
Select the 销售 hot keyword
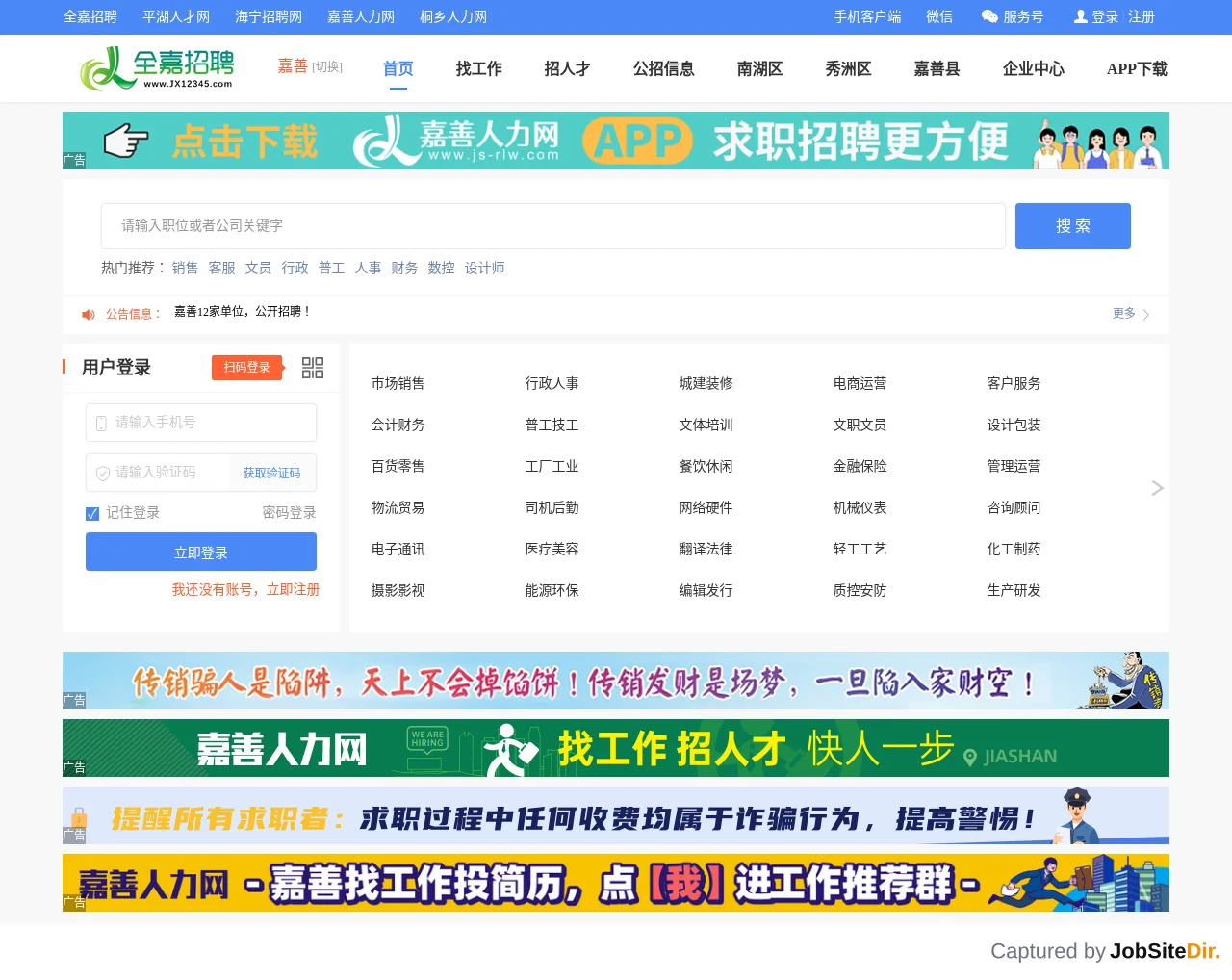186,268
